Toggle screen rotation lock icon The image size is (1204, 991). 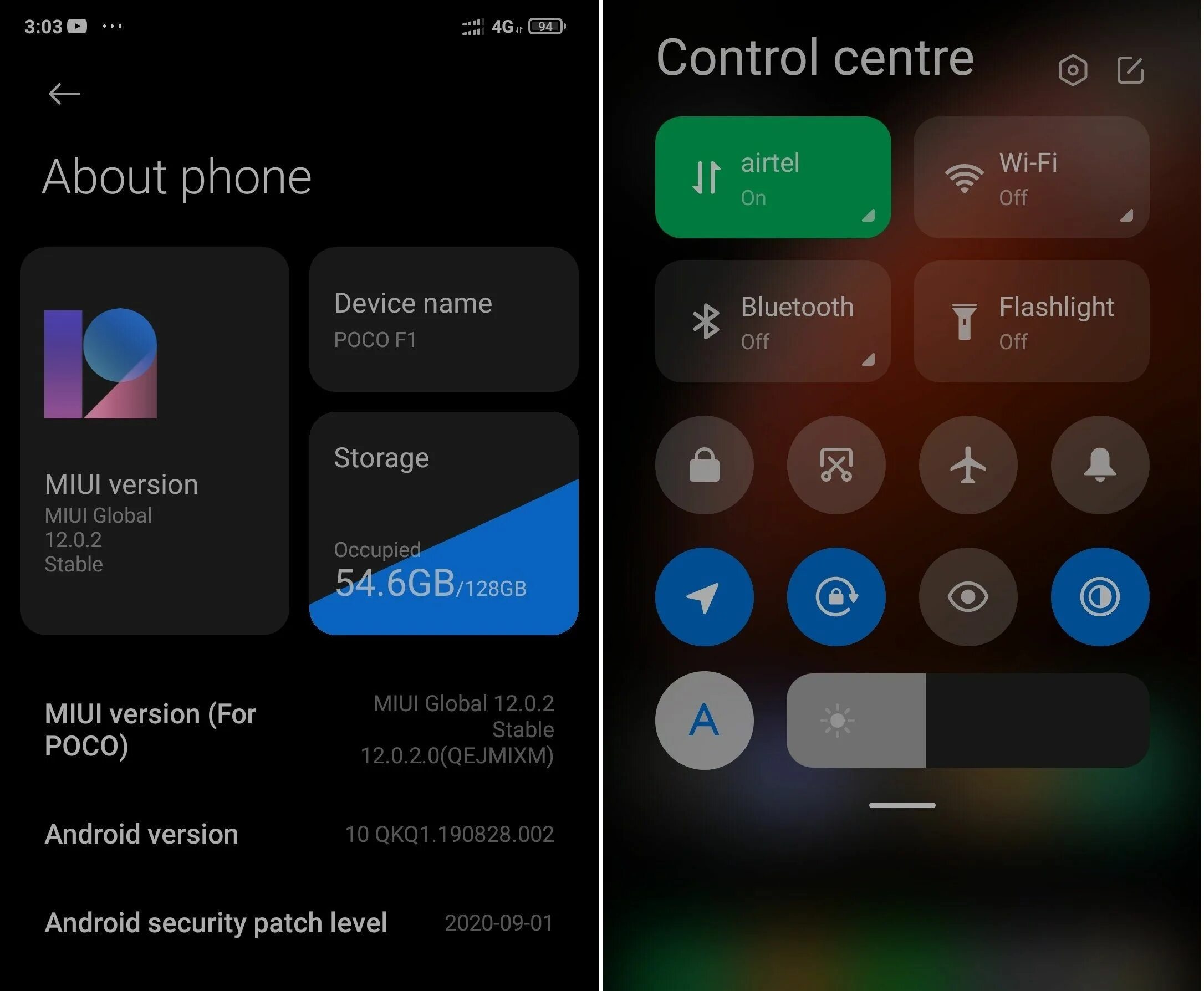click(x=839, y=596)
